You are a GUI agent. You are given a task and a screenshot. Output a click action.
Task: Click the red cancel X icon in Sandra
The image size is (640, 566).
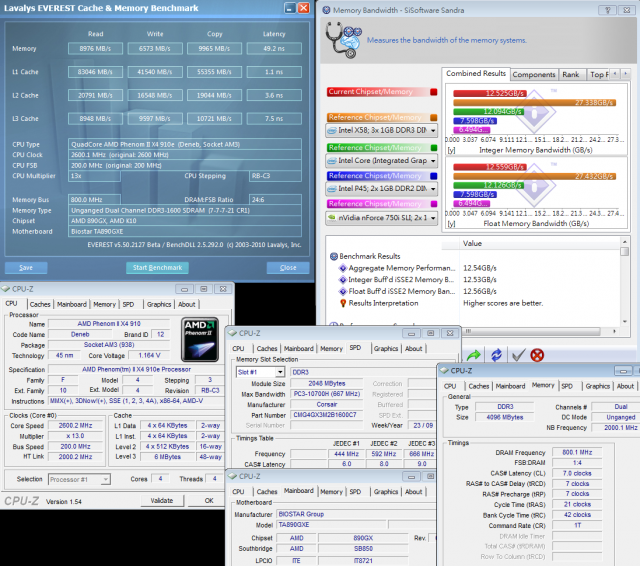tap(537, 355)
